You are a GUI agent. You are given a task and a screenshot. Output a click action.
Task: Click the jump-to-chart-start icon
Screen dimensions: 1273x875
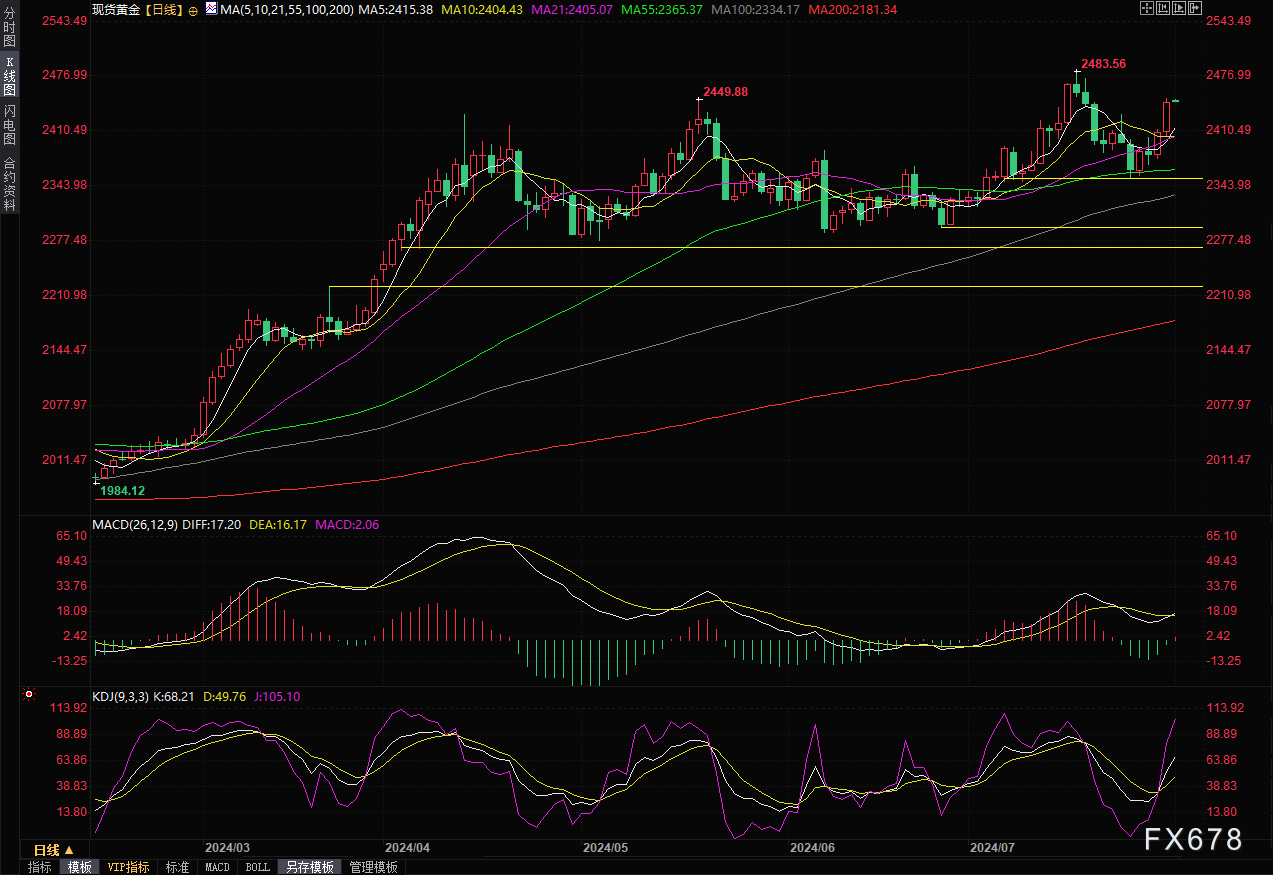[1164, 8]
